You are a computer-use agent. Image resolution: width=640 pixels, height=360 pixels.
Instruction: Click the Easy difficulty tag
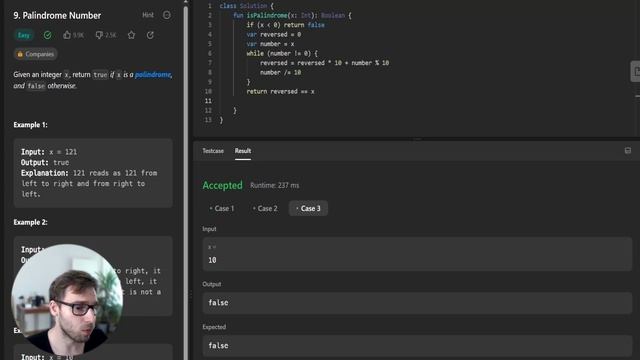click(24, 35)
